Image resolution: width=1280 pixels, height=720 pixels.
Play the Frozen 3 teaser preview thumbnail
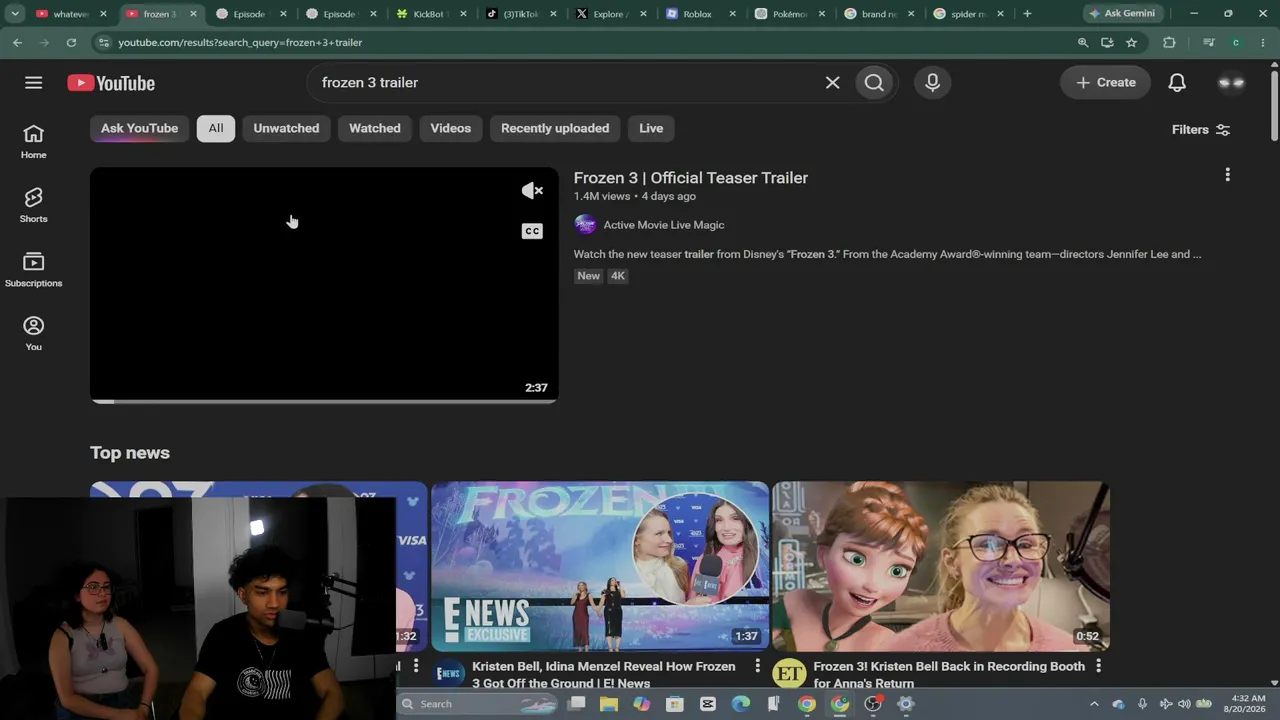[x=324, y=284]
